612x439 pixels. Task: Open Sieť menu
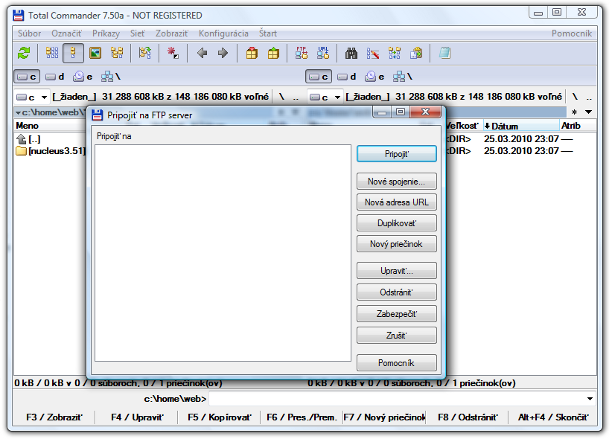(x=137, y=34)
